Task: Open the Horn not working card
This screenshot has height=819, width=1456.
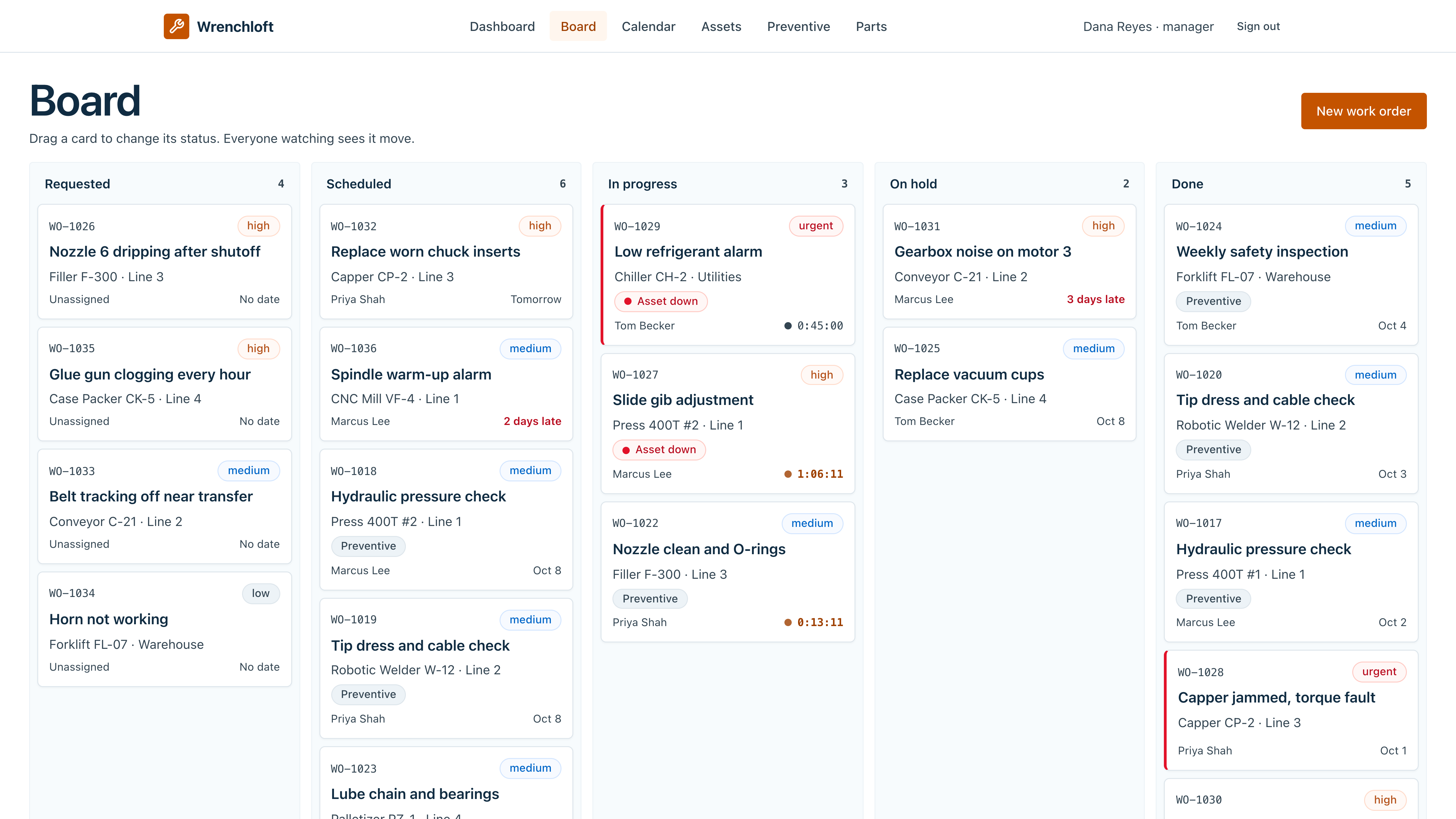Action: point(164,629)
